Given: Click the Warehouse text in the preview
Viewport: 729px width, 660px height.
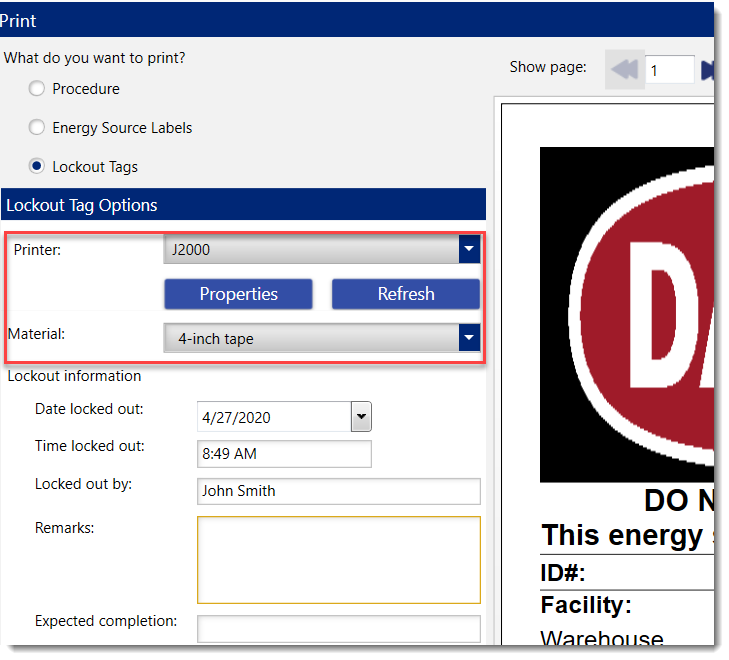Looking at the screenshot, I should click(x=601, y=640).
